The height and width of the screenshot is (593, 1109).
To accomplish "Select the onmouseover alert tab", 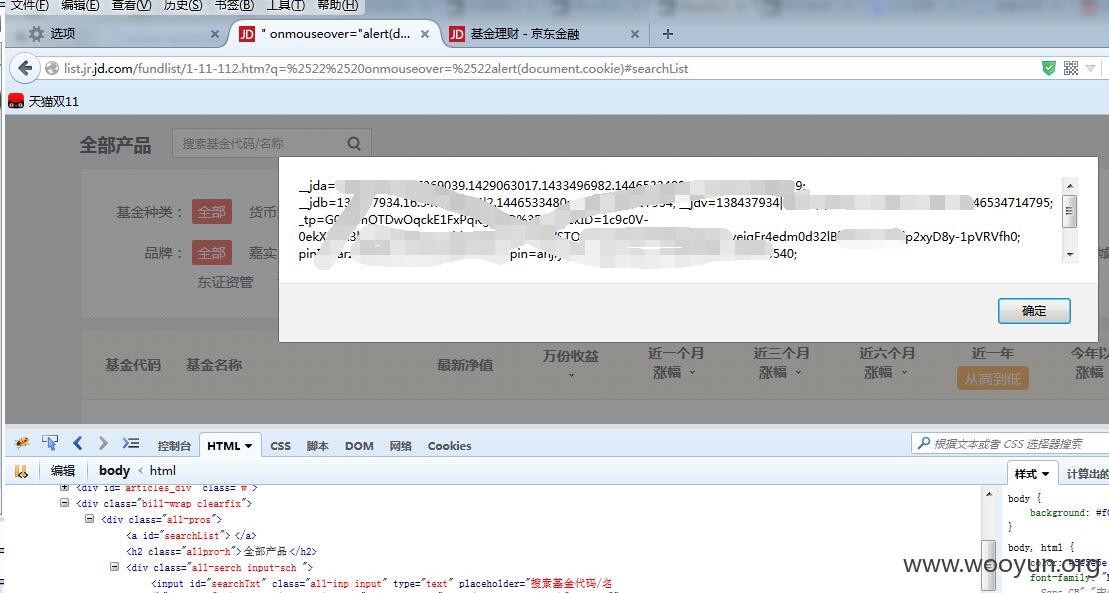I will (x=334, y=33).
